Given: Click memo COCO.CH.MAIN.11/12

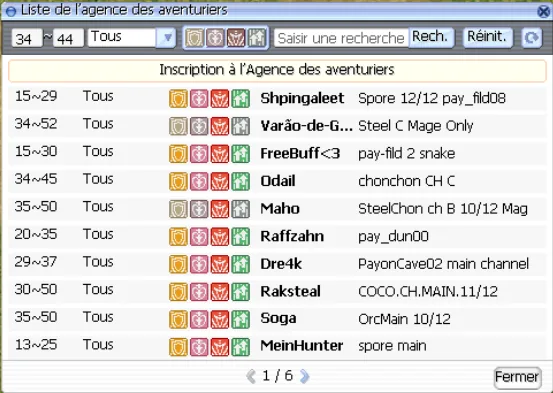Looking at the screenshot, I should click(428, 292).
